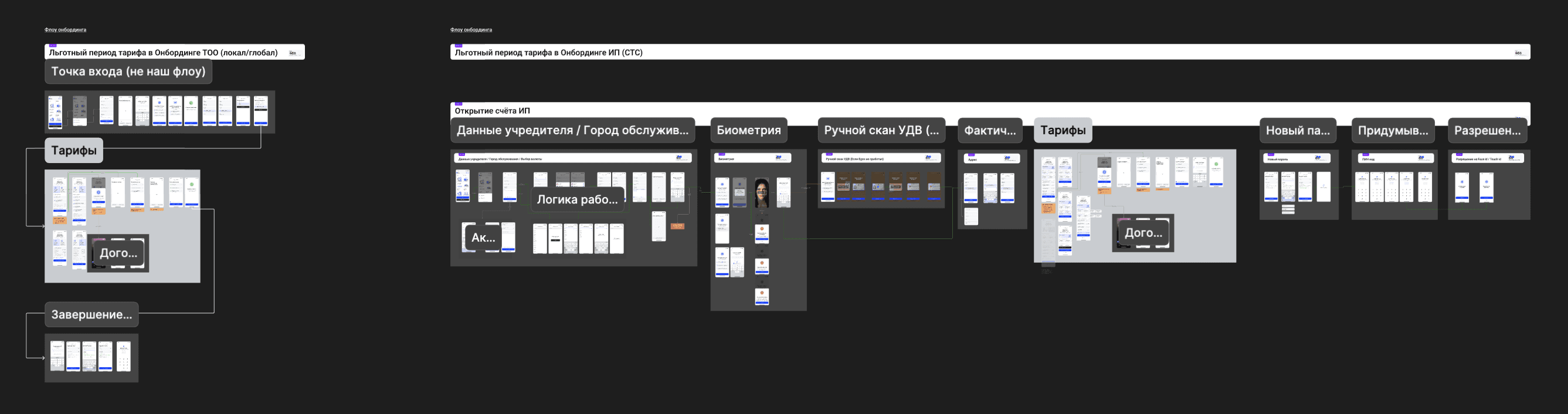The height and width of the screenshot is (414, 1568).
Task: Select the 'Ручной скан УДВ (Если Egov не сработал)' header text
Action: 854,159
